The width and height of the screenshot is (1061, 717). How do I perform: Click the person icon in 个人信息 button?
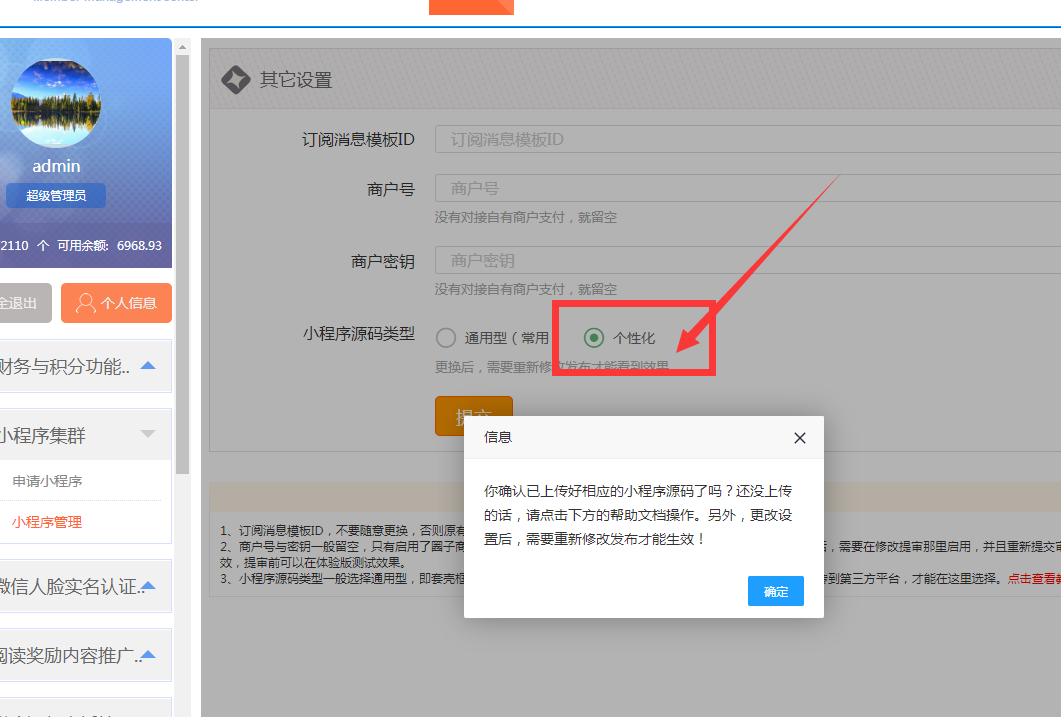(x=86, y=303)
